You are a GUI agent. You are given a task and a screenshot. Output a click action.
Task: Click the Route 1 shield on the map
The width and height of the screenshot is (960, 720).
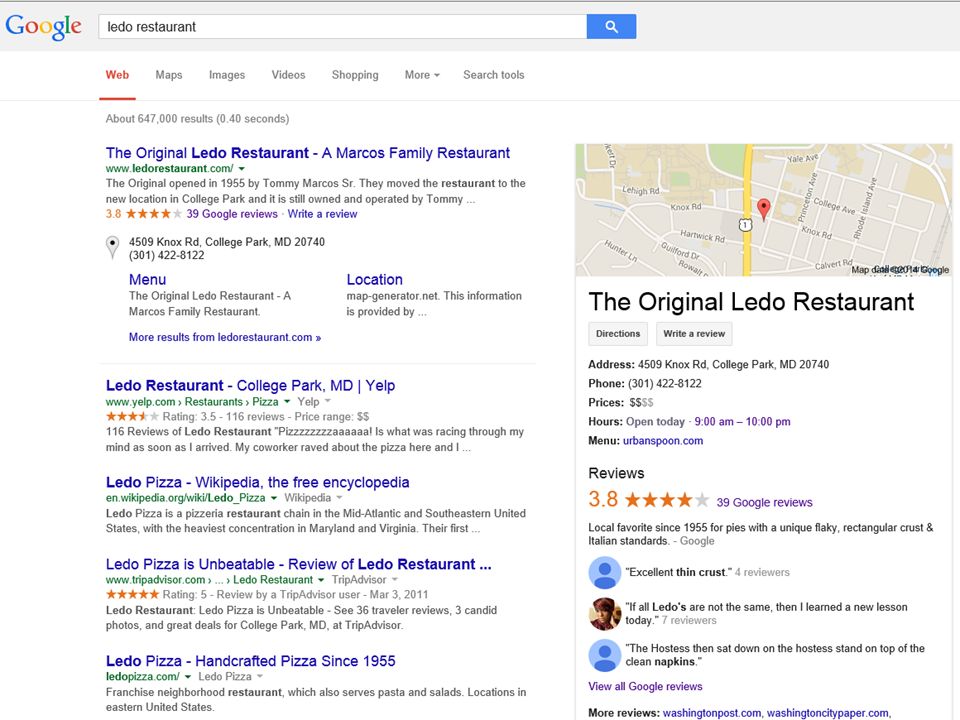[744, 225]
